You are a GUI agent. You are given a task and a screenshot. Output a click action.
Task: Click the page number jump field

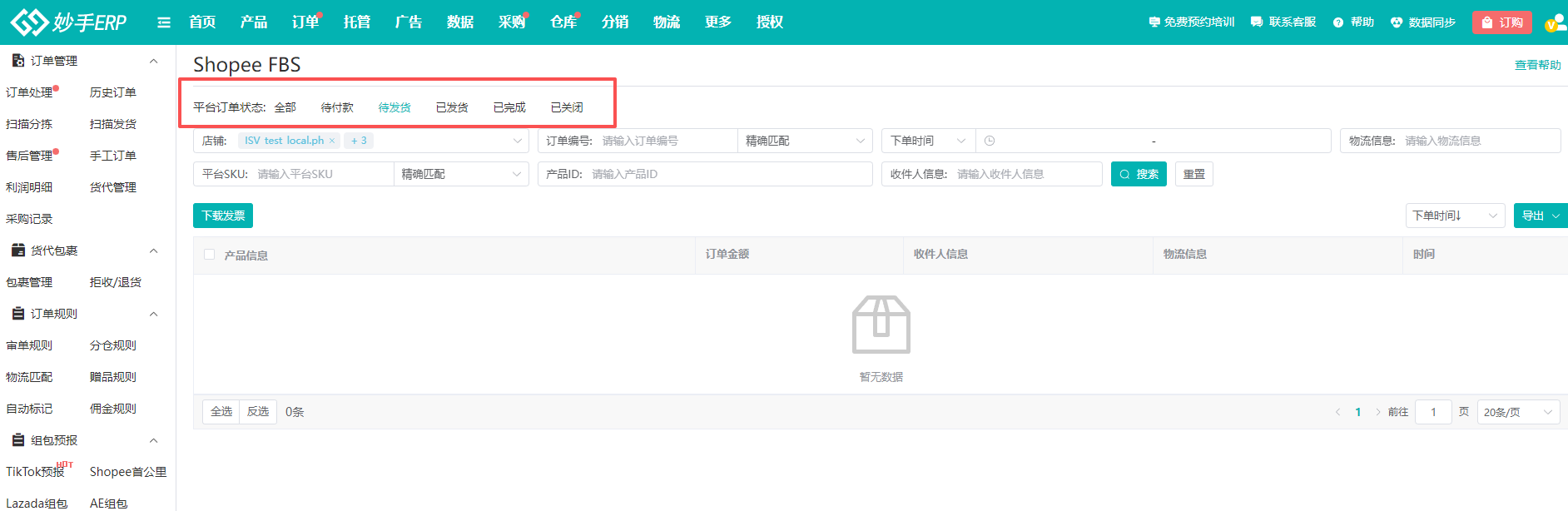(x=1433, y=412)
